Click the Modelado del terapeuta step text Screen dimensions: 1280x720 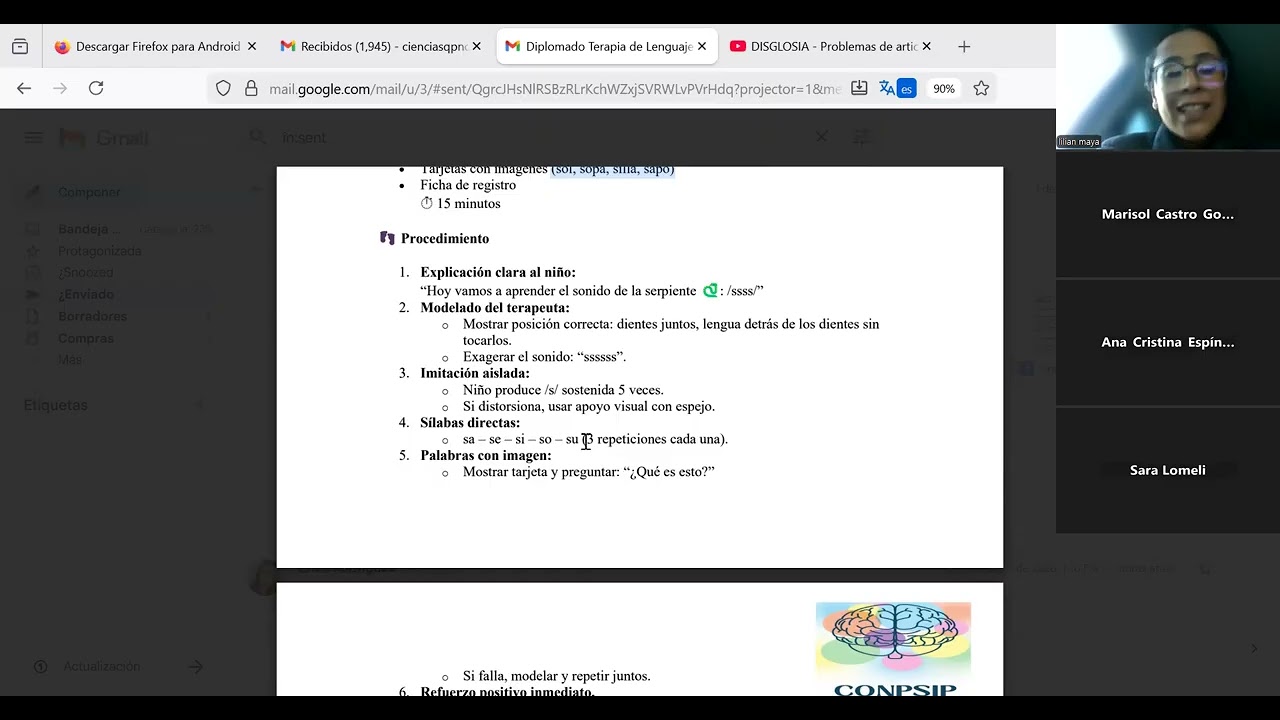coord(495,308)
